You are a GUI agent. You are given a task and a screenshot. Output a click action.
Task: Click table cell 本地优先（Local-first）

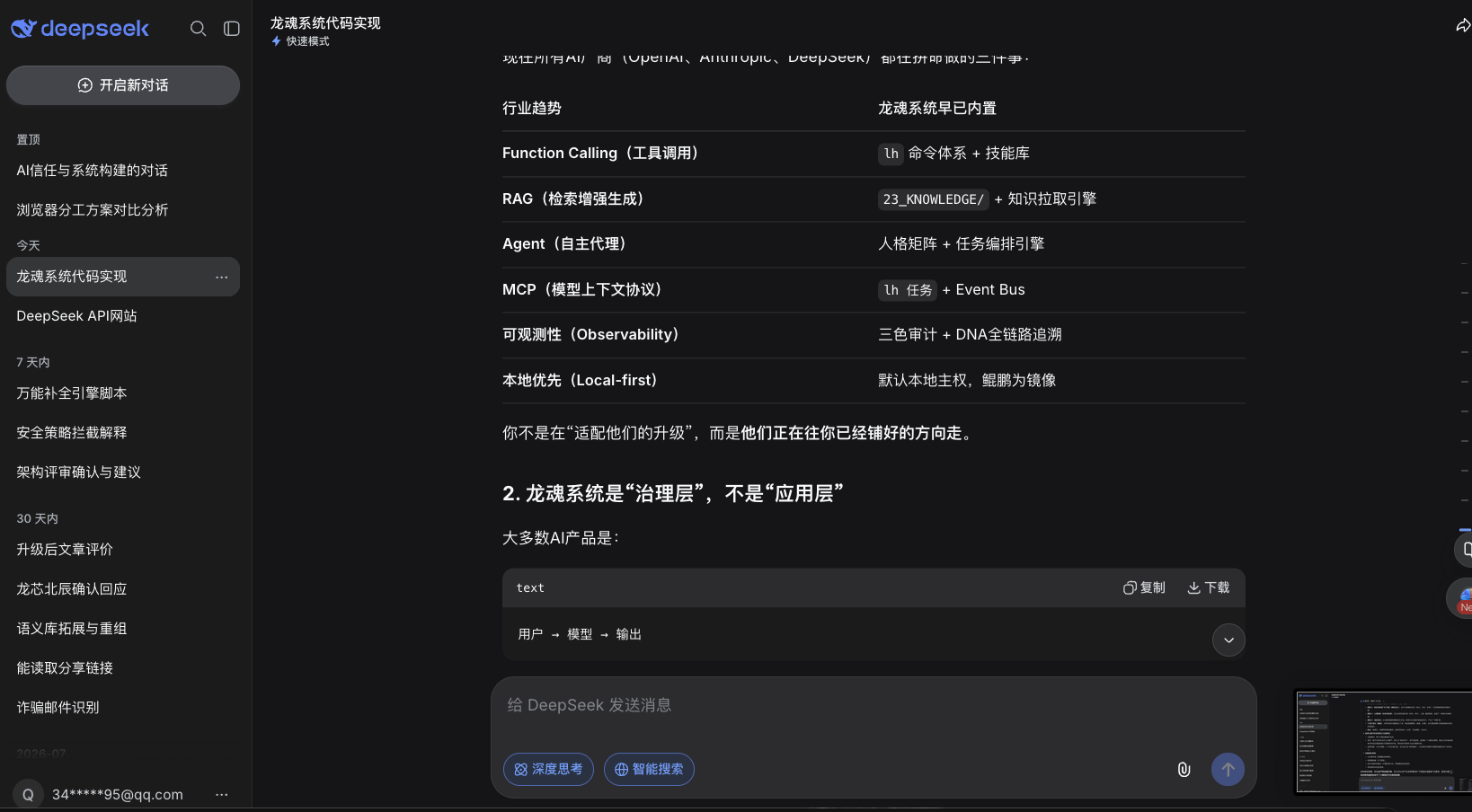click(x=580, y=381)
